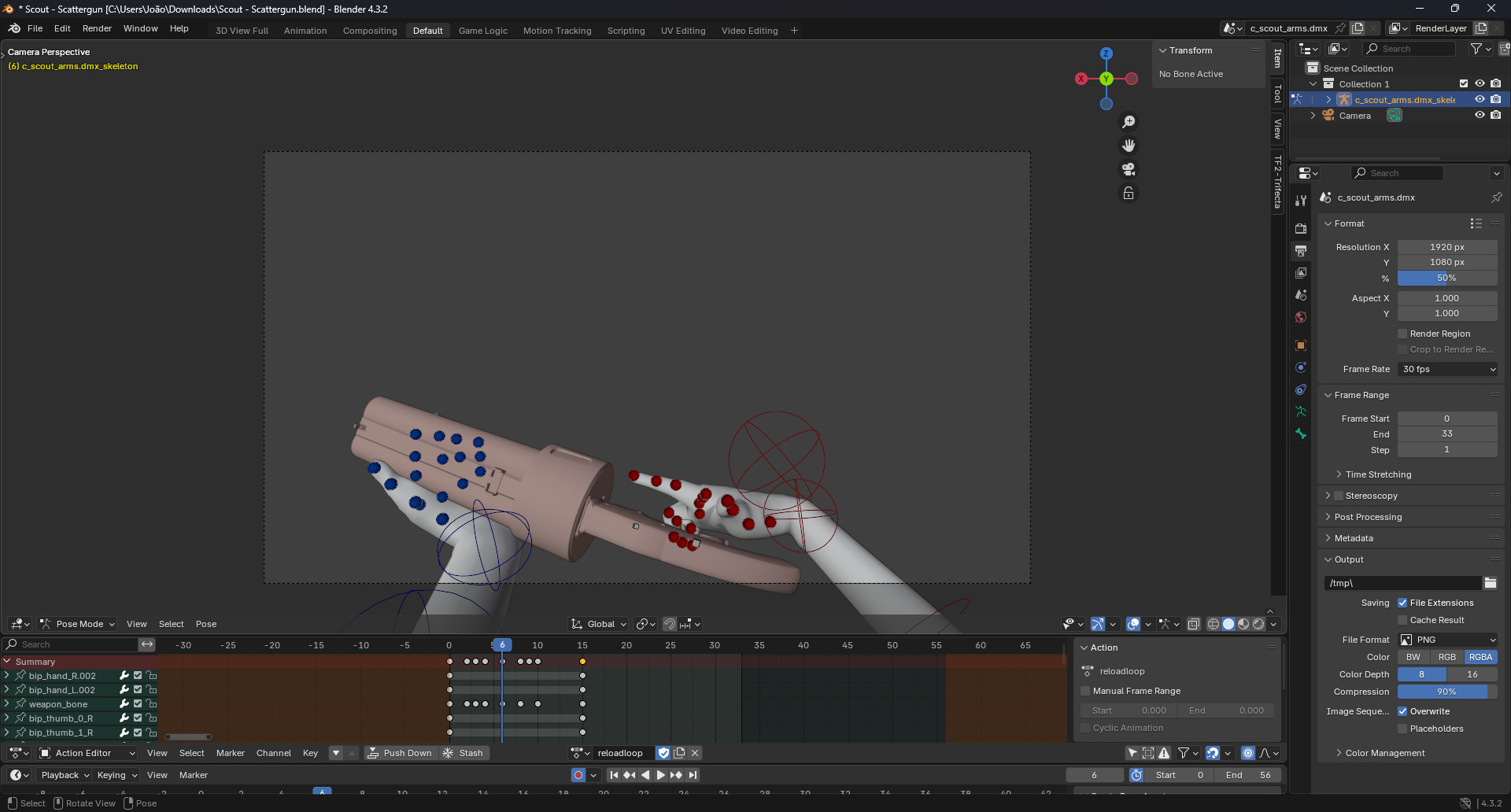This screenshot has height=812, width=1511.
Task: Switch to the UV Editing workspace tab
Action: [x=682, y=30]
